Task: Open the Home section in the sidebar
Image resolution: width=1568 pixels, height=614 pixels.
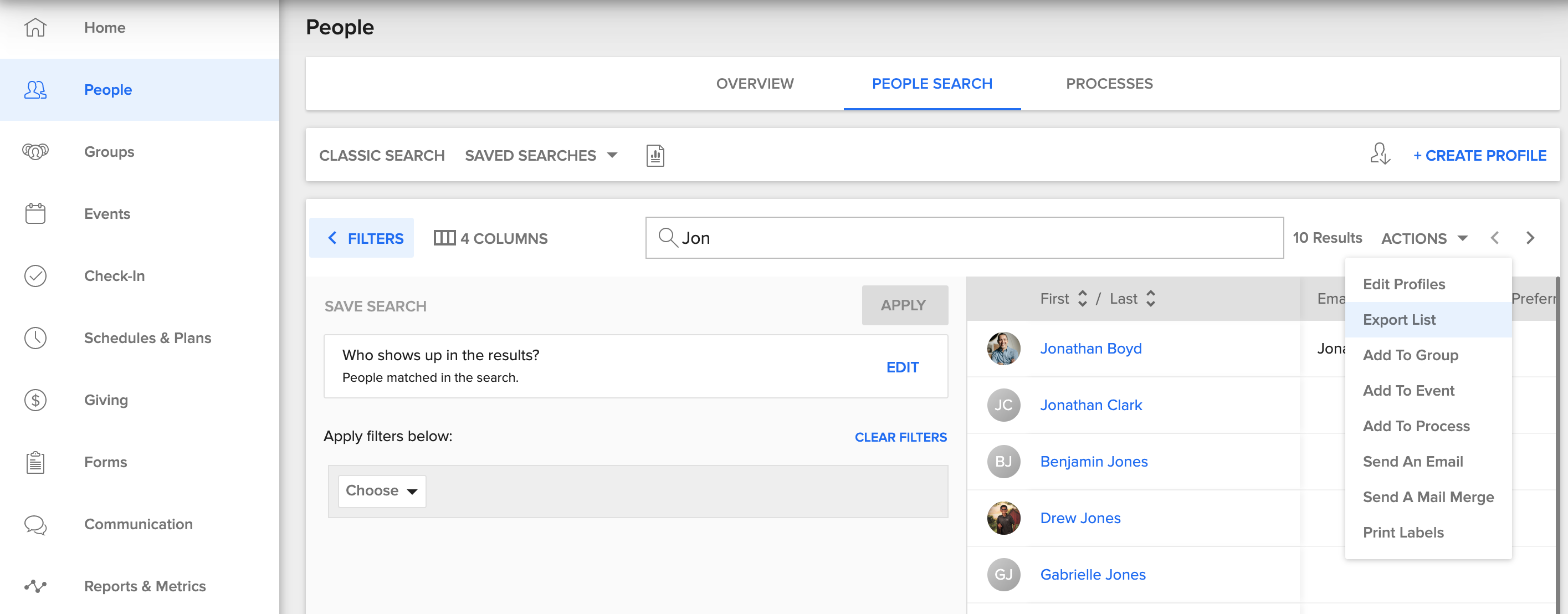Action: point(104,27)
